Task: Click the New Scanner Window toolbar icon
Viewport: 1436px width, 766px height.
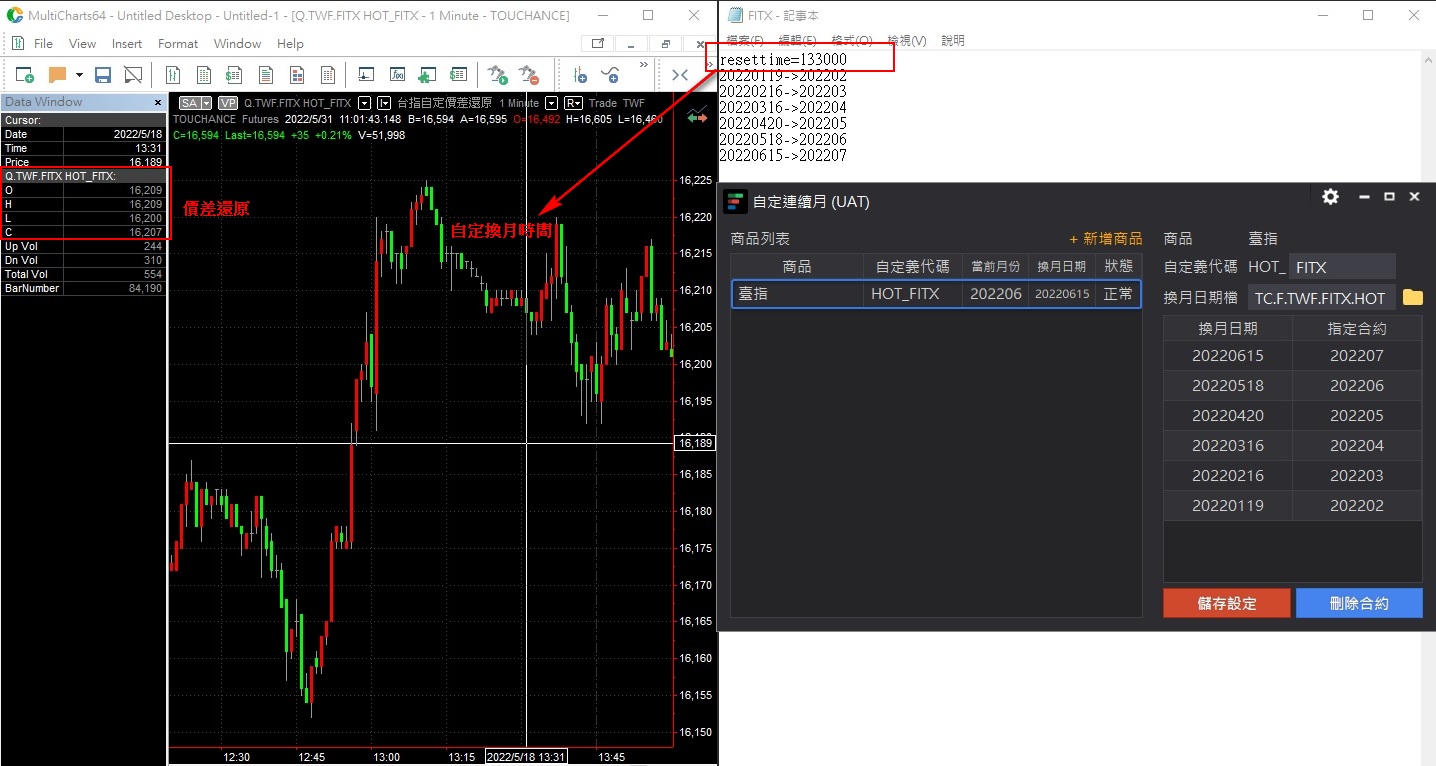Action: (x=204, y=75)
